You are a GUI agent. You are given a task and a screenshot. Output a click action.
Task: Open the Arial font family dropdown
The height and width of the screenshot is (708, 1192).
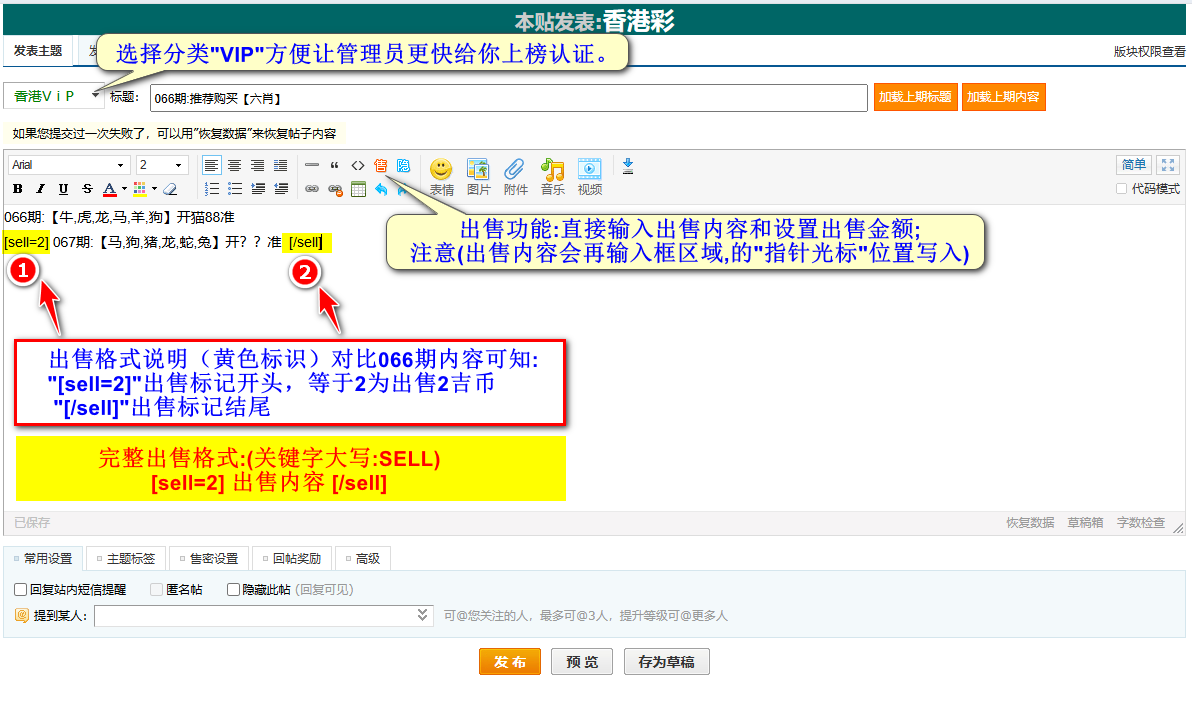pyautogui.click(x=69, y=165)
